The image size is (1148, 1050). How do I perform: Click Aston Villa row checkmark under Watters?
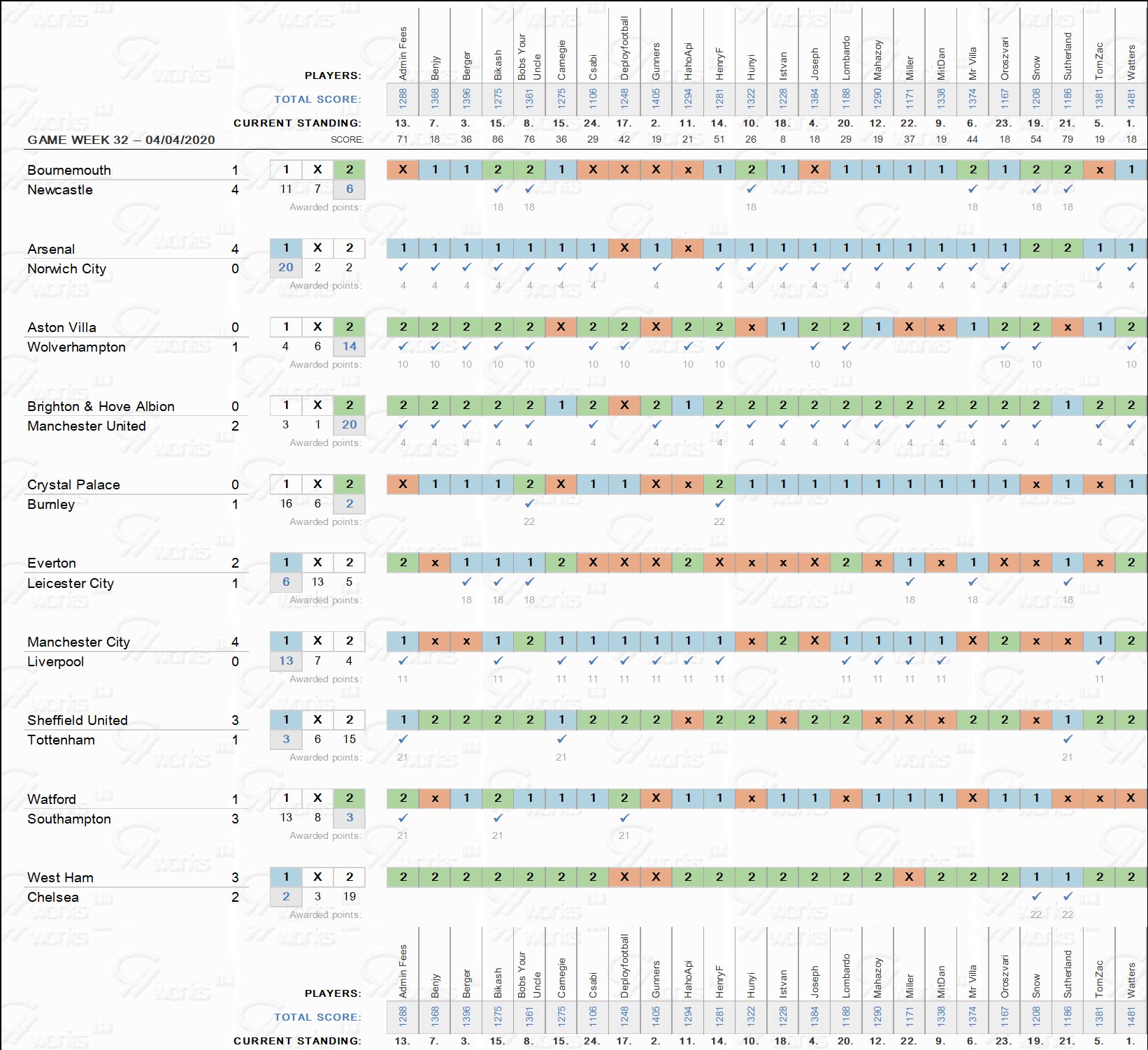[1131, 346]
